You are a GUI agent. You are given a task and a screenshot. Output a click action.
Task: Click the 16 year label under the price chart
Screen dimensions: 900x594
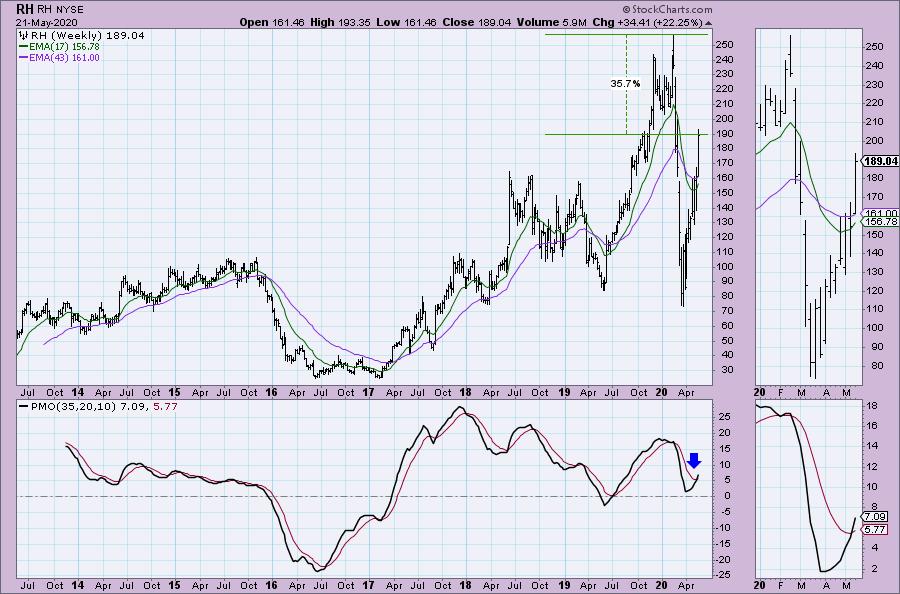pyautogui.click(x=271, y=393)
